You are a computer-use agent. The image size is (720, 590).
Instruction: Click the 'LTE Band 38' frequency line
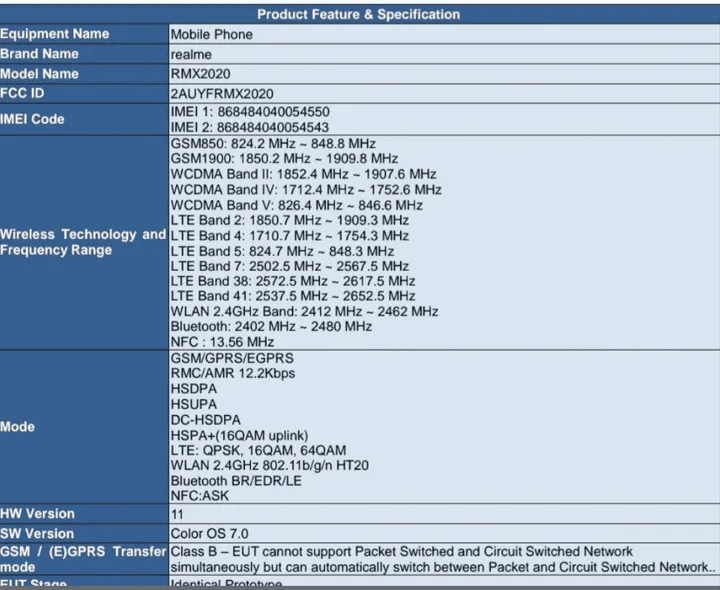[293, 281]
